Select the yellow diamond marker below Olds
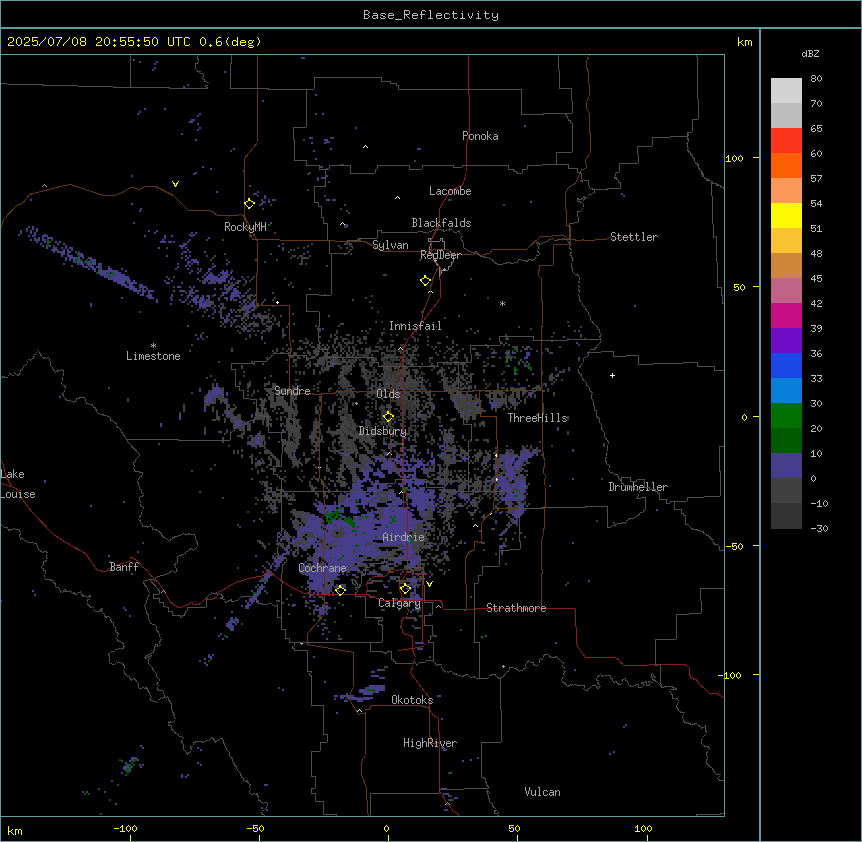Image resolution: width=862 pixels, height=842 pixels. pyautogui.click(x=389, y=417)
